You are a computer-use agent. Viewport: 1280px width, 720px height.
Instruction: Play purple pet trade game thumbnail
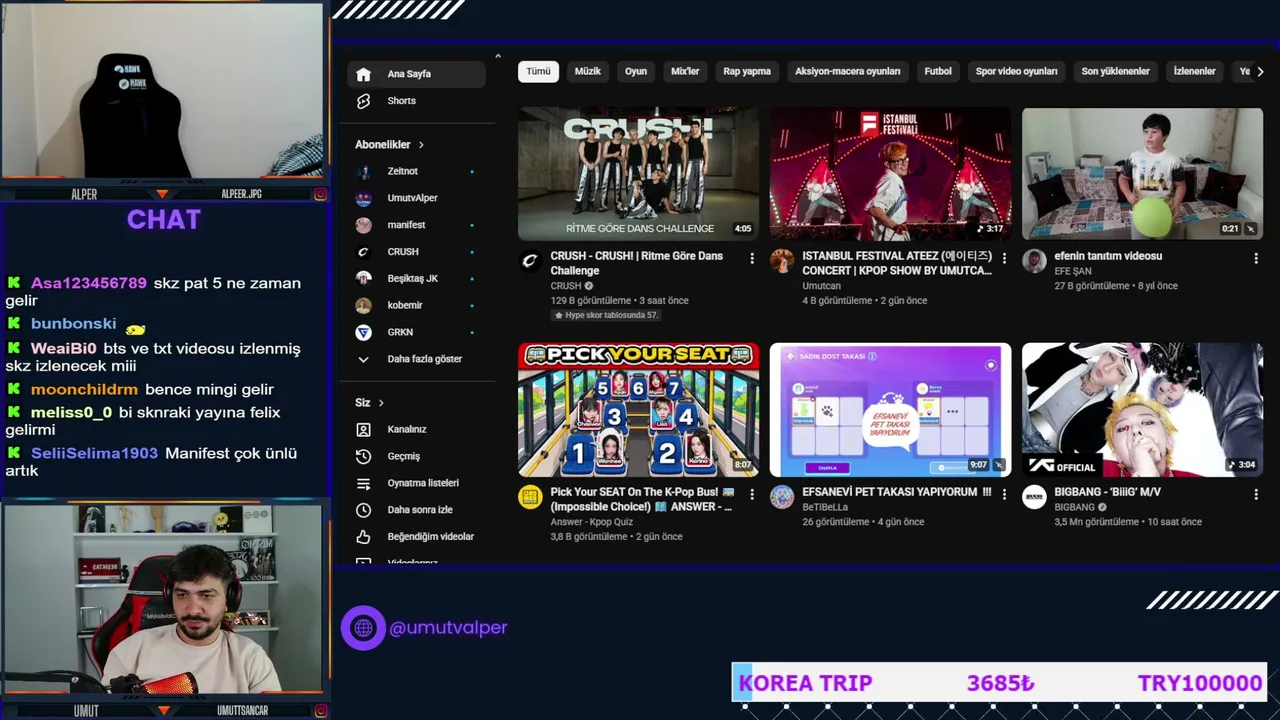coord(890,410)
